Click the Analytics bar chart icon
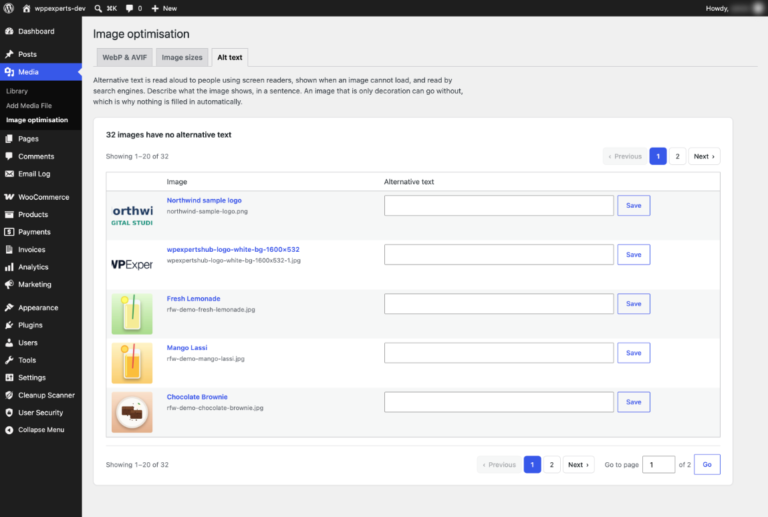The height and width of the screenshot is (517, 768). [9, 267]
